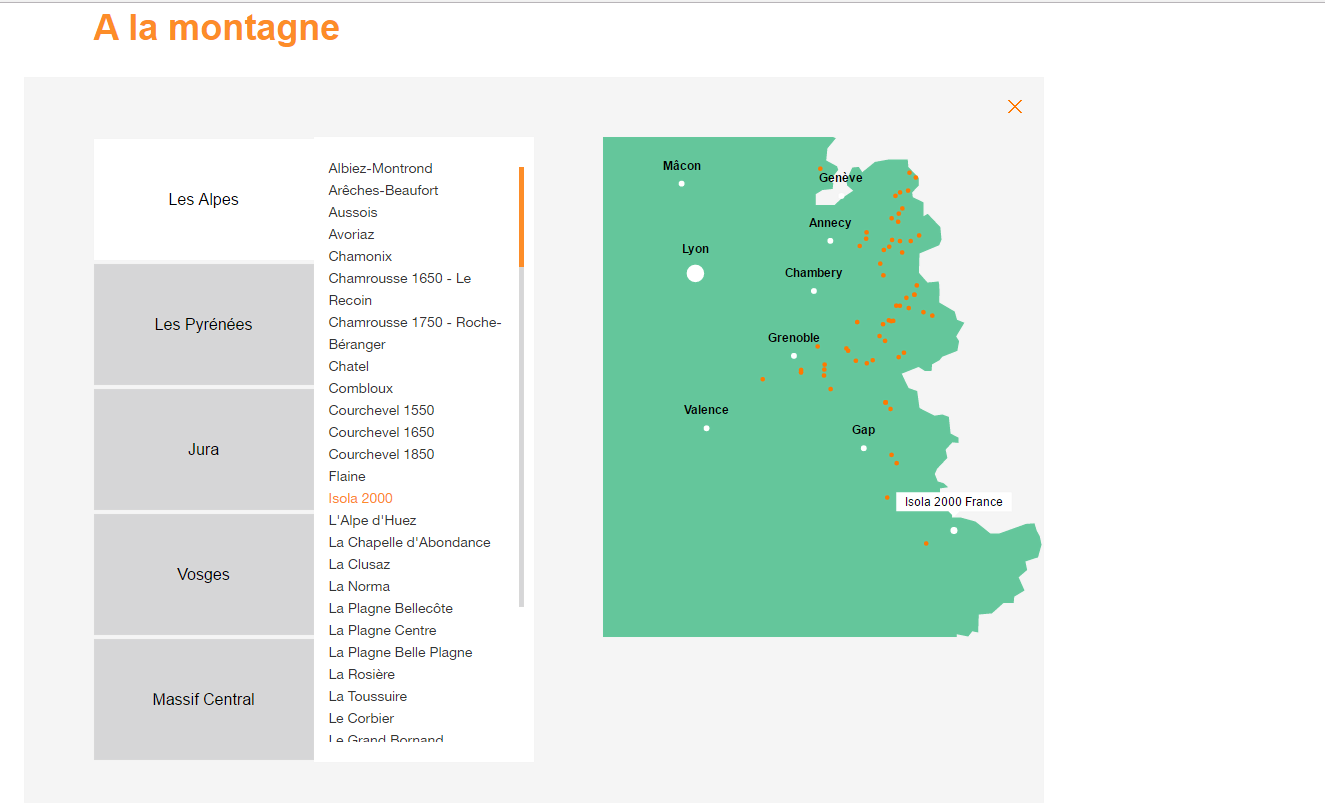Open the La Clusaz resort link

[359, 565]
